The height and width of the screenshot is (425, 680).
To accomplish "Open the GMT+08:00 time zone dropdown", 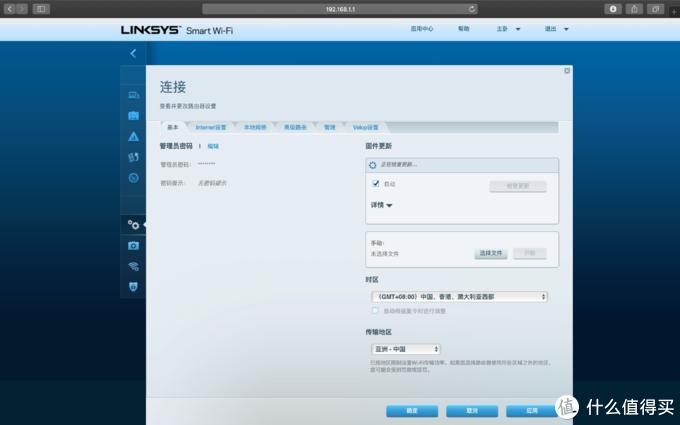I will (459, 297).
